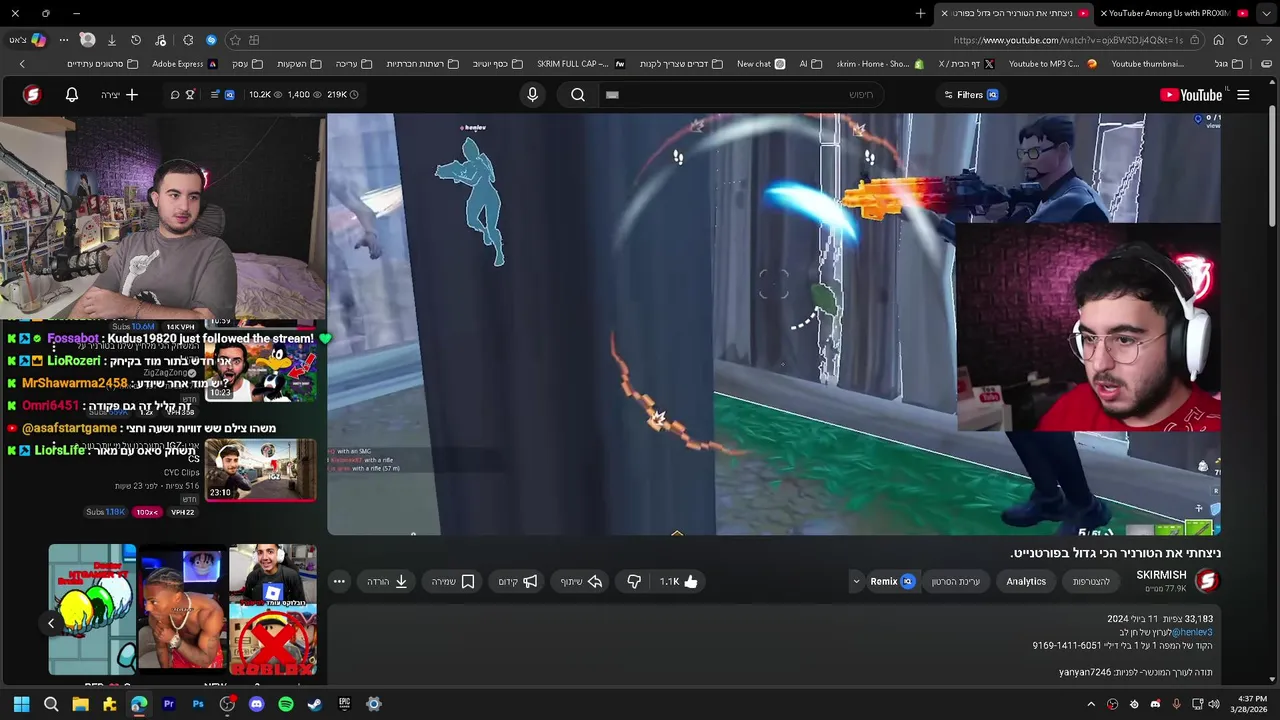1280x720 pixels.
Task: Open Discord from the taskbar
Action: (x=256, y=704)
